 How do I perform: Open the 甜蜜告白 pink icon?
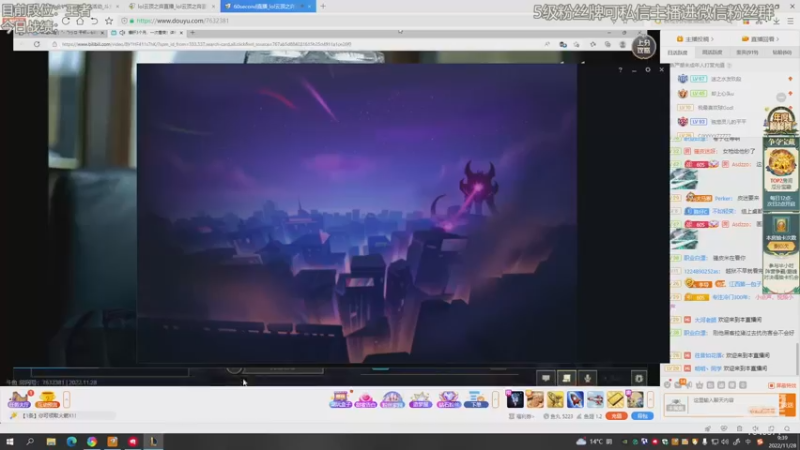coord(366,399)
